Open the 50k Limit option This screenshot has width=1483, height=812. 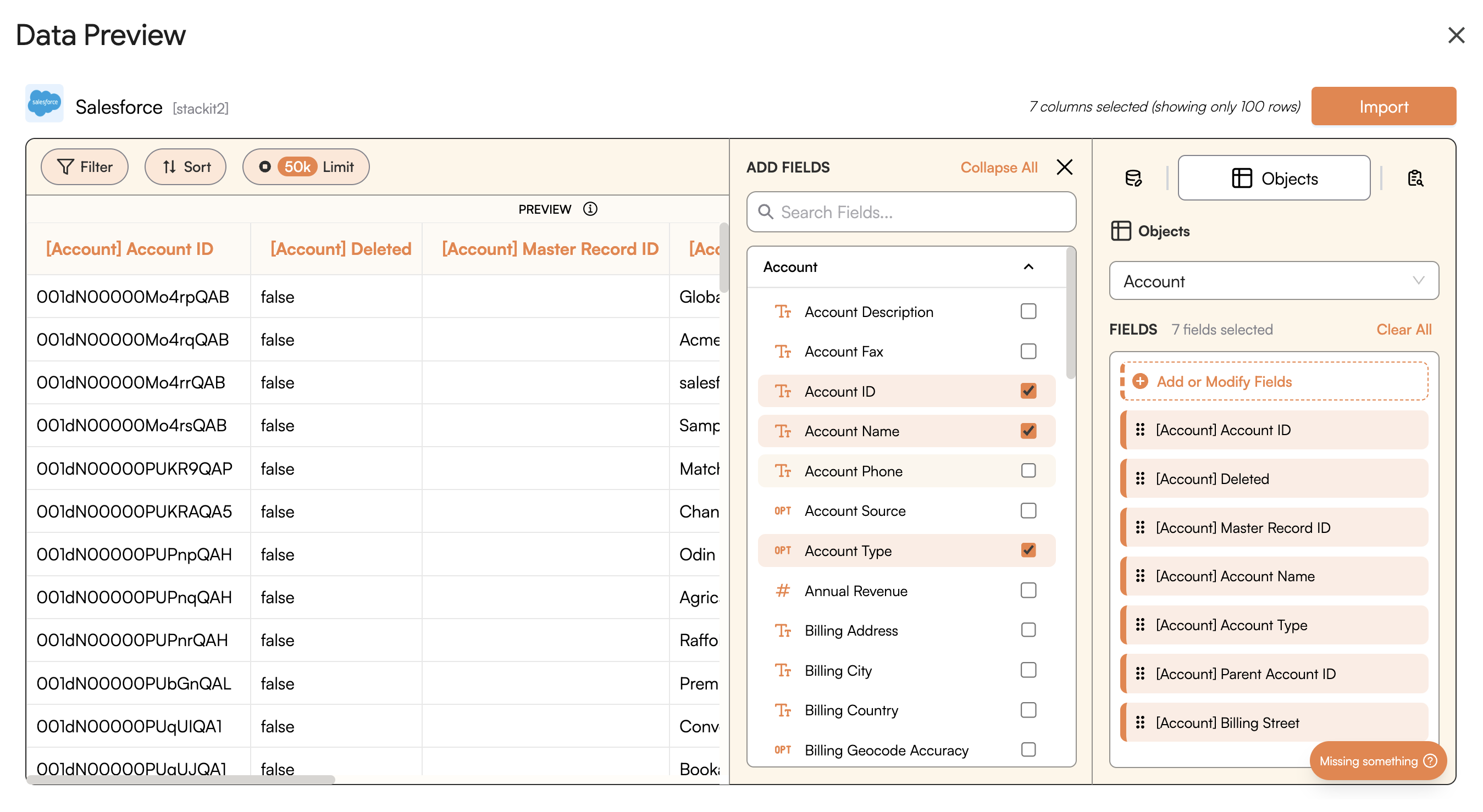click(x=306, y=167)
